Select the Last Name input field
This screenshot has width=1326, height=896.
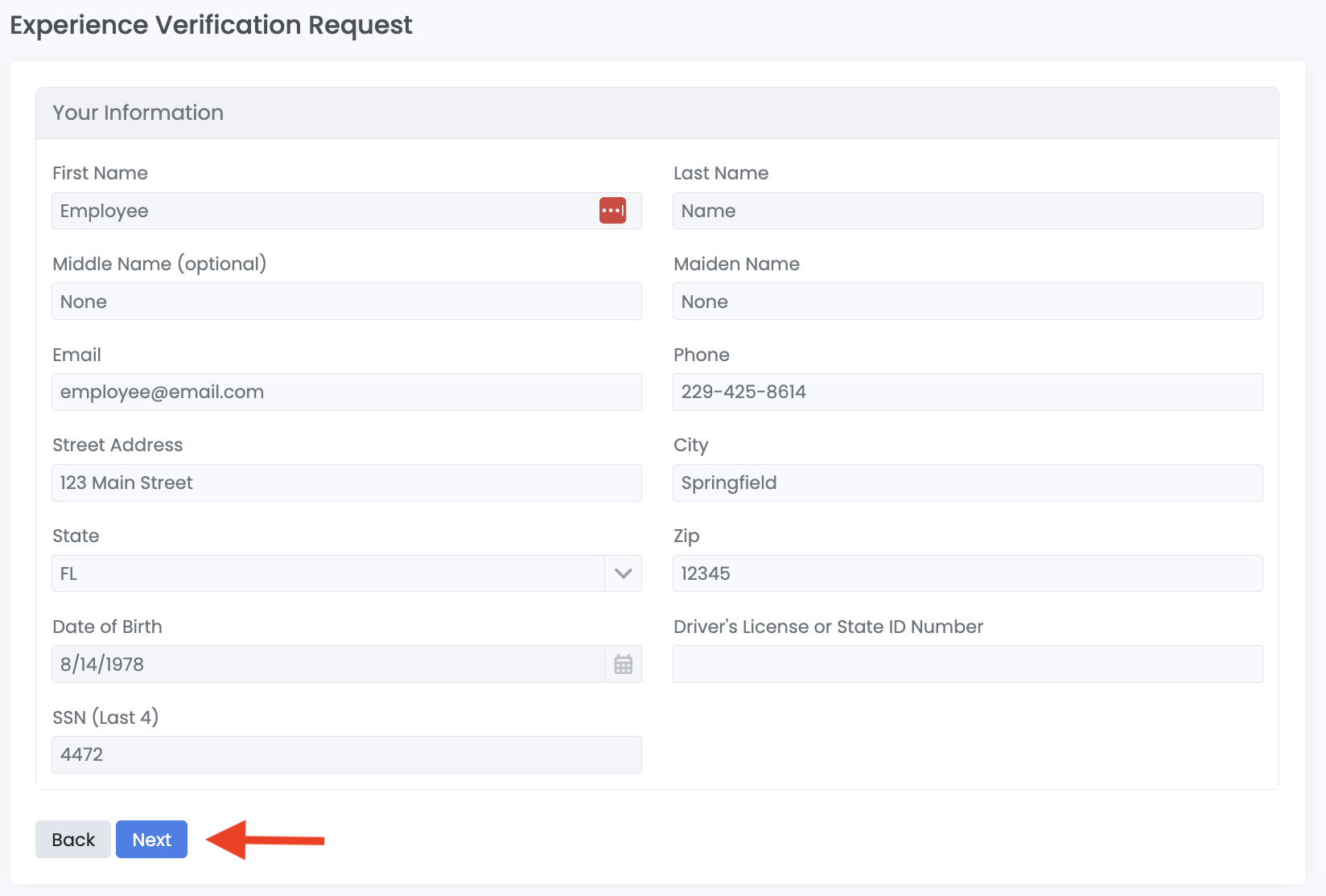pyautogui.click(x=967, y=211)
